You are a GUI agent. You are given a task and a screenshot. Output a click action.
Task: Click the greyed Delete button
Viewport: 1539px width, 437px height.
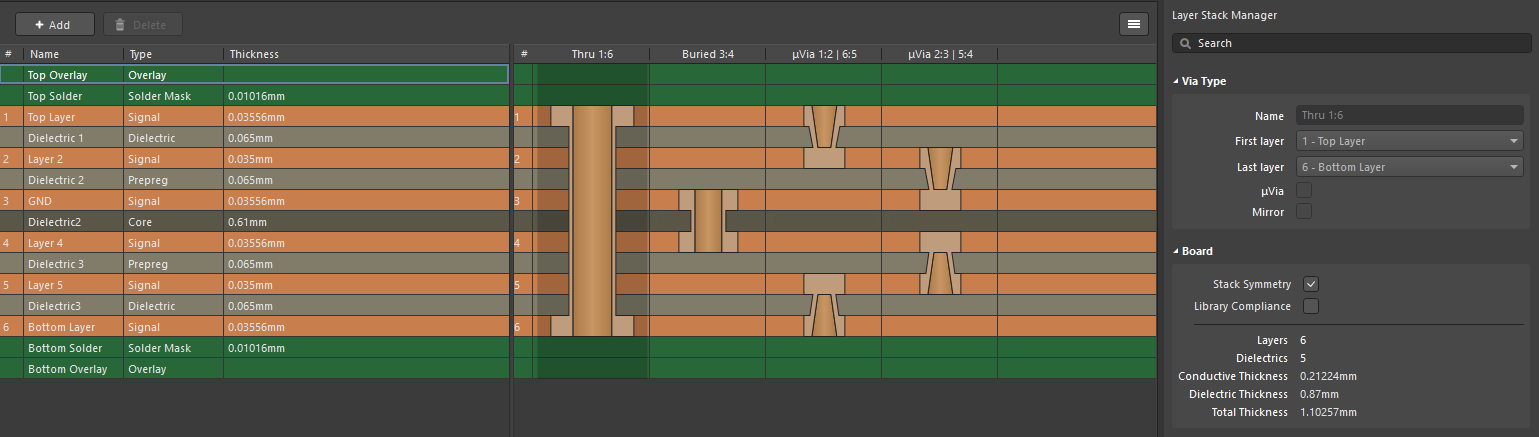pos(142,24)
